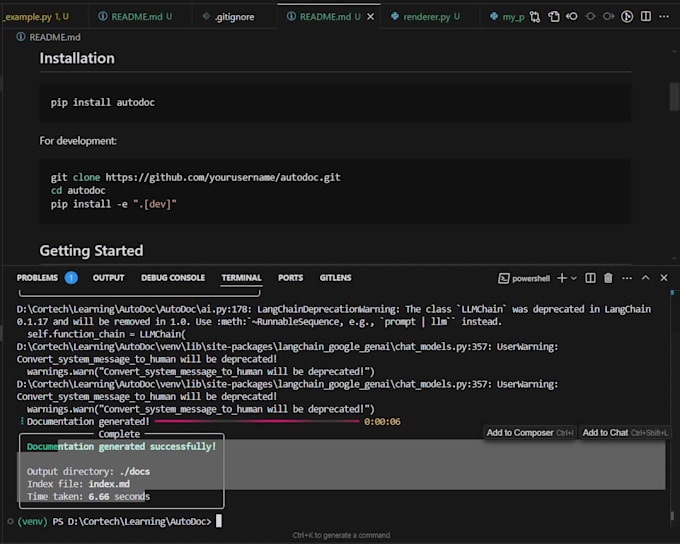The image size is (680, 544).
Task: Click the 'cd autodoc' code line
Action: tap(78, 190)
